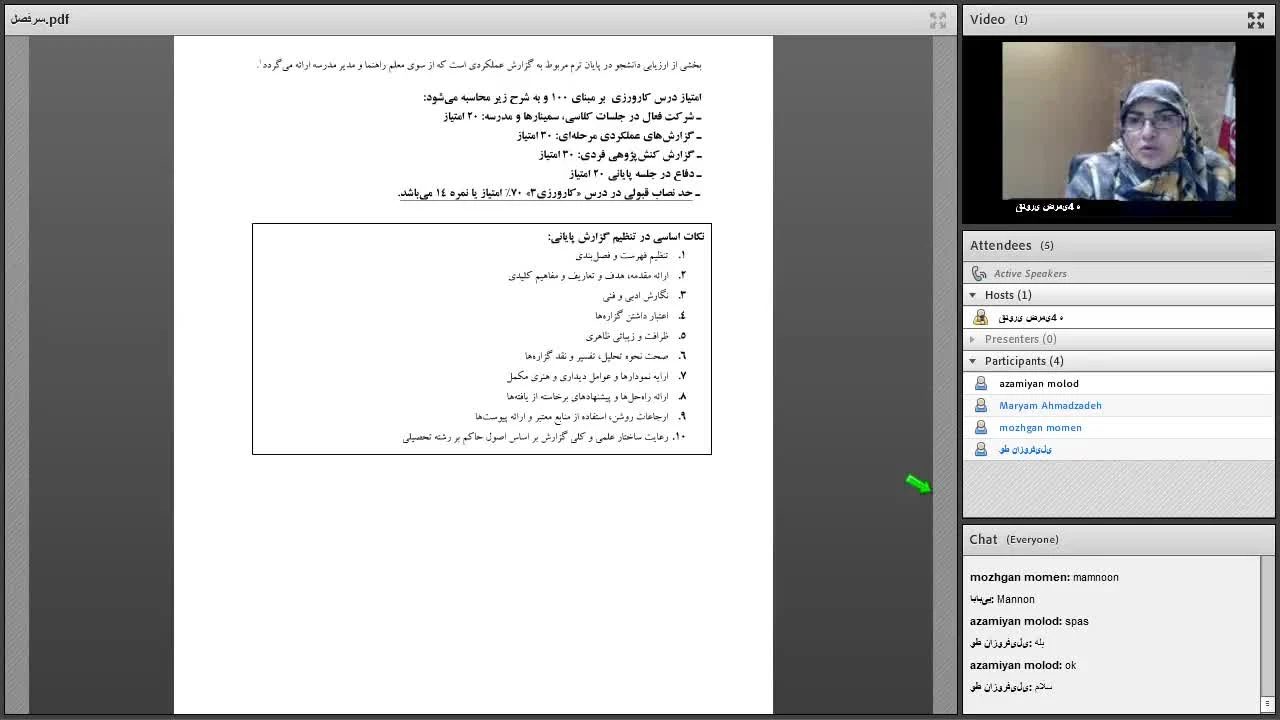Image resolution: width=1280 pixels, height=720 pixels.
Task: Select the Chat (Everyone) pod header
Action: coord(1013,539)
